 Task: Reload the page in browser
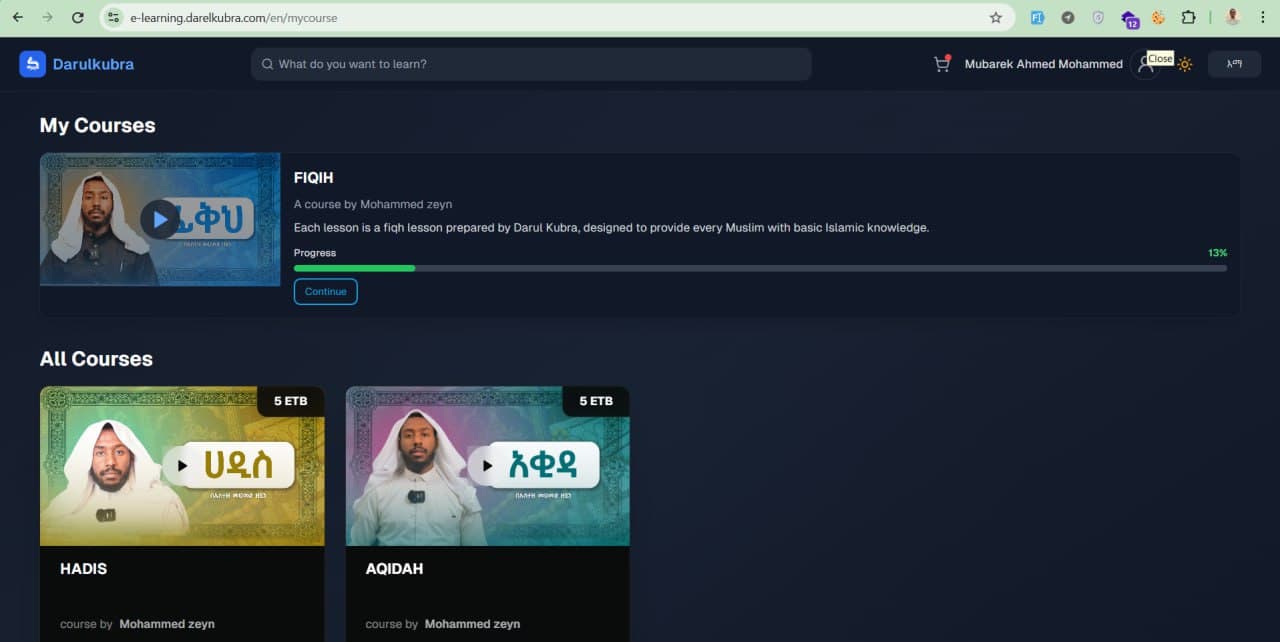point(78,18)
